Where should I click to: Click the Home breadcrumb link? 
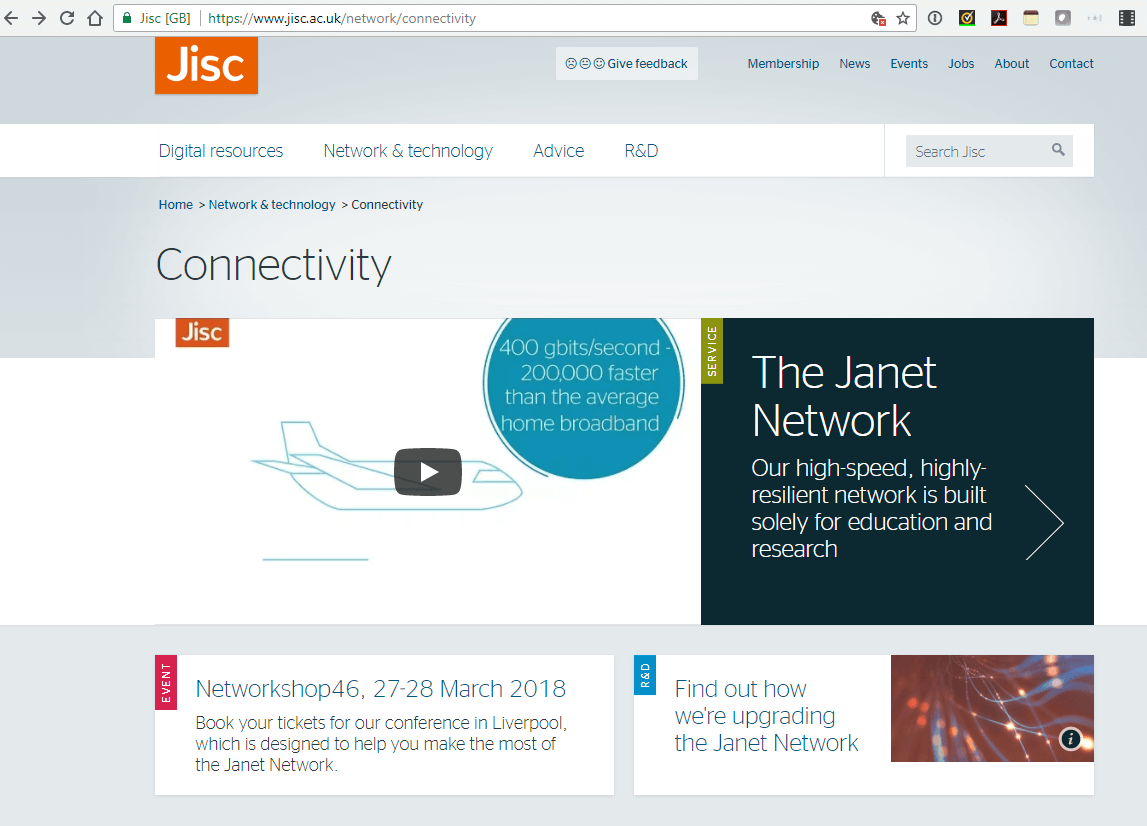click(x=175, y=204)
